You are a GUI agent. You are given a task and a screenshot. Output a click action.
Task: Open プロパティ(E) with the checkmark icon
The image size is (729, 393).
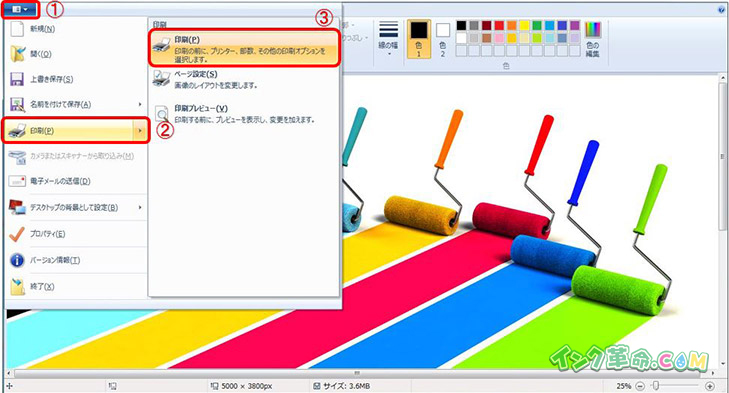point(75,234)
